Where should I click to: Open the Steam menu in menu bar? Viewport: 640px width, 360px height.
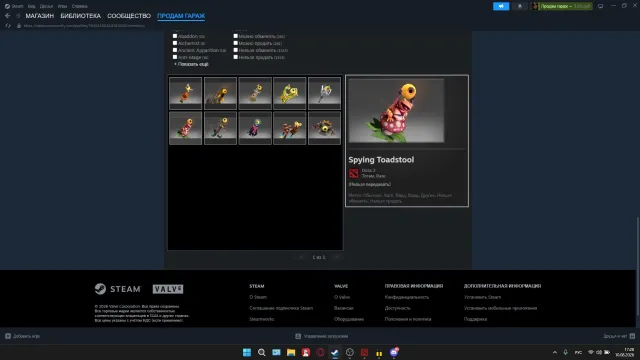[x=14, y=6]
